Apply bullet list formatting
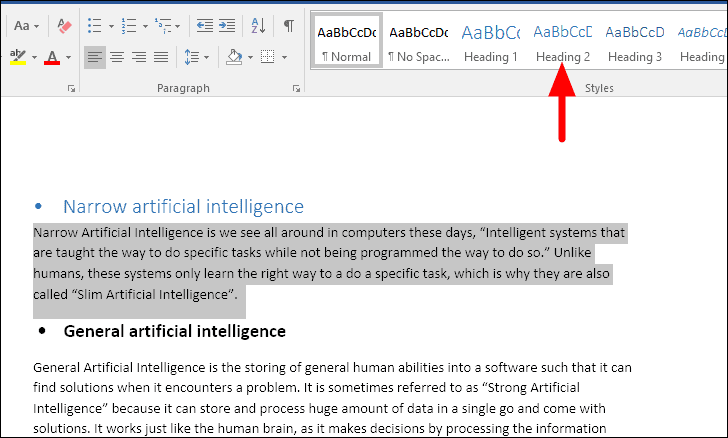This screenshot has width=728, height=438. [95, 26]
